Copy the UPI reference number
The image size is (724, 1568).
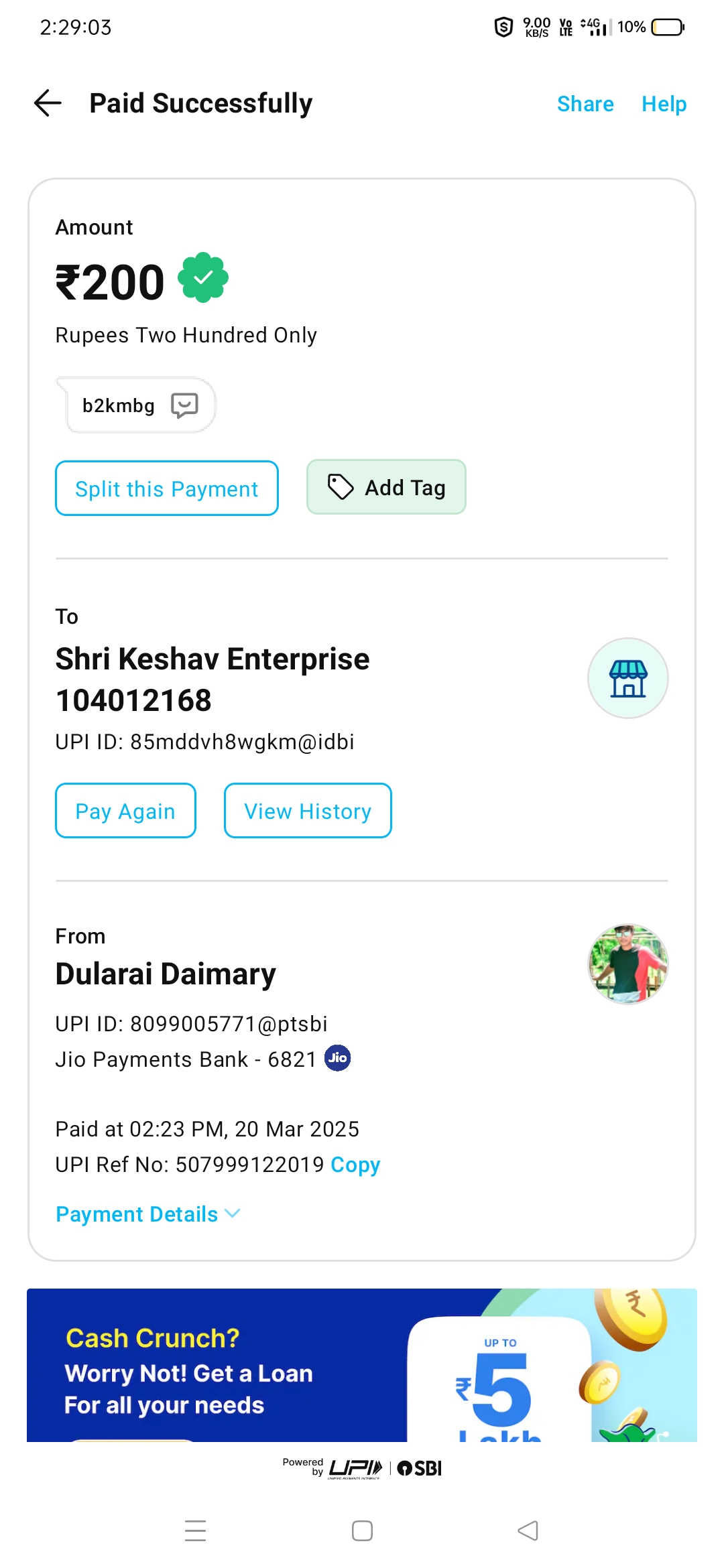tap(355, 1165)
